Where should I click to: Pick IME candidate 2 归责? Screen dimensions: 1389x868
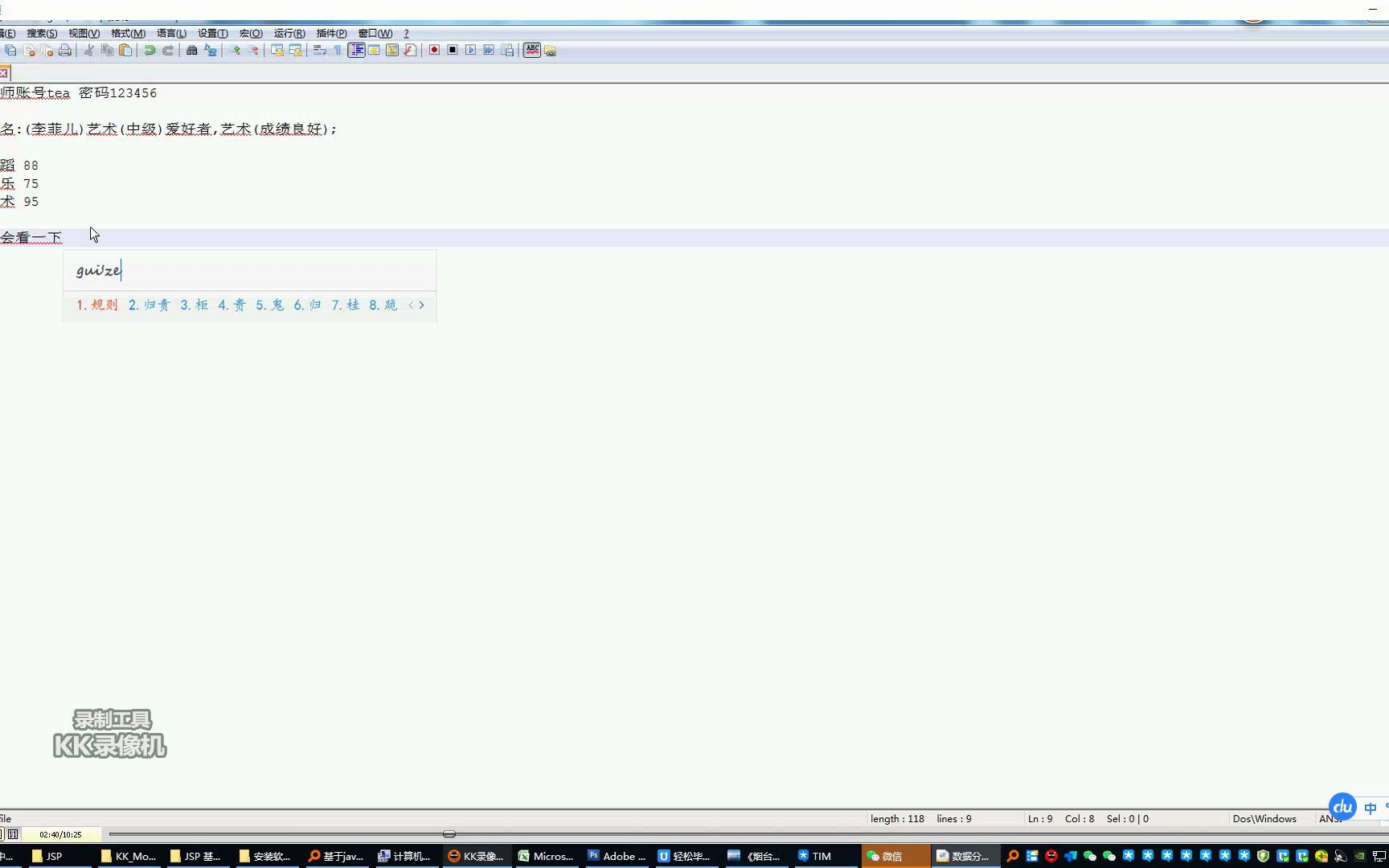tap(150, 305)
